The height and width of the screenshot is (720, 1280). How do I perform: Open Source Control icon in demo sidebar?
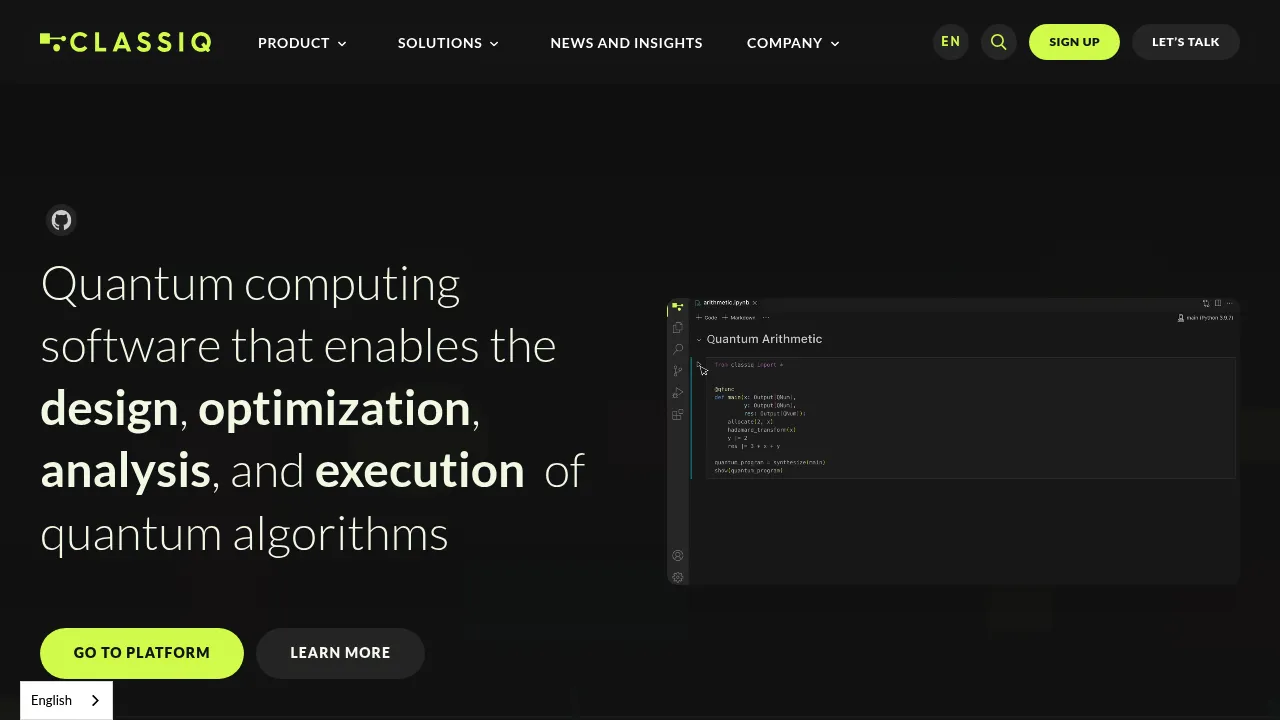(x=678, y=371)
